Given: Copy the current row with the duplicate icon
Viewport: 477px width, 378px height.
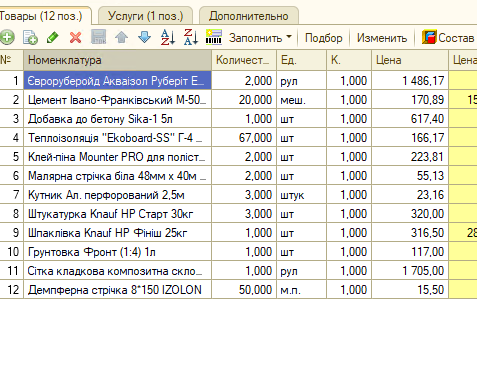Looking at the screenshot, I should (30, 37).
